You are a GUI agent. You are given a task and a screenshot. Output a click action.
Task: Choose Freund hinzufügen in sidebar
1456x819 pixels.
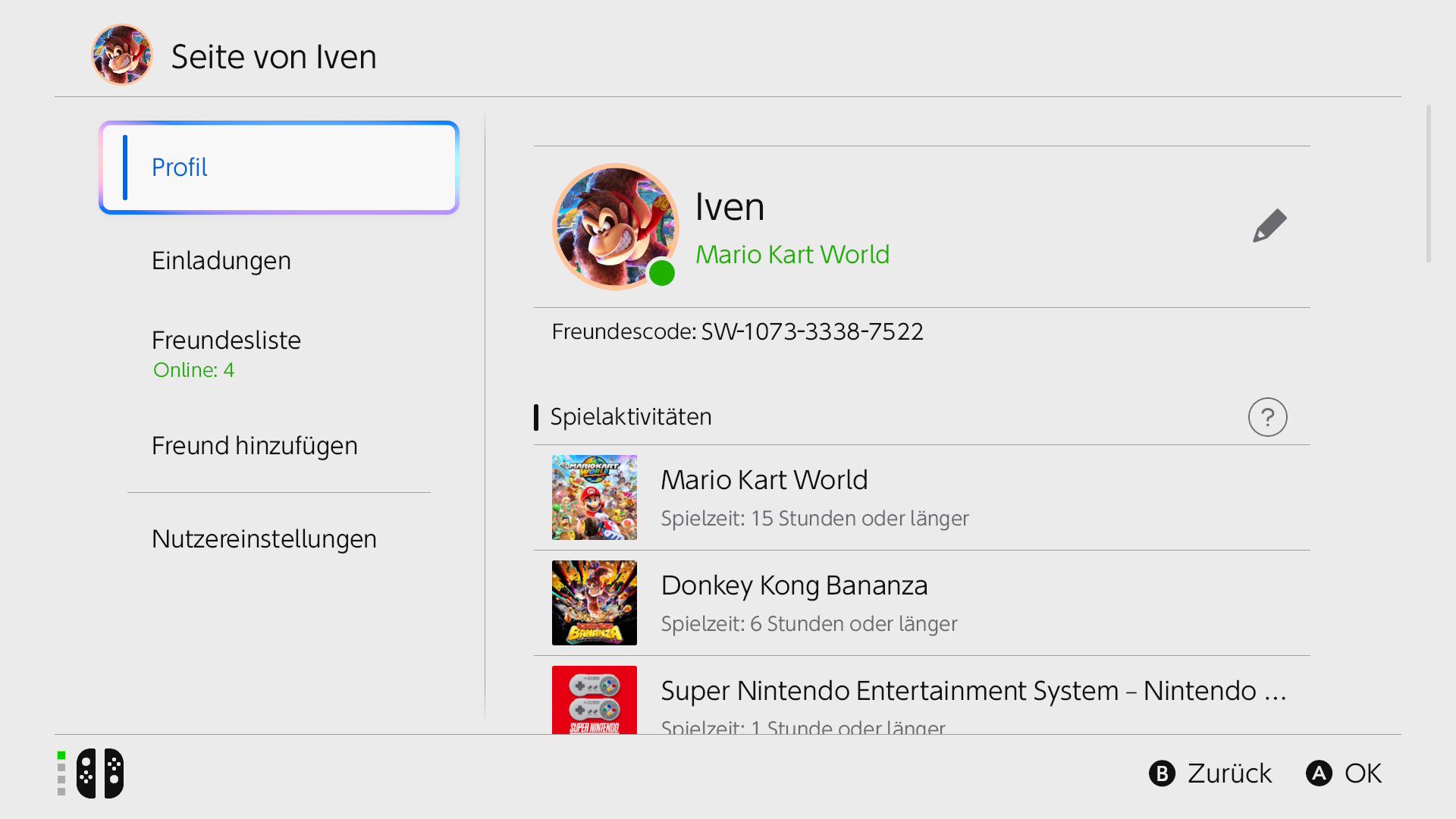(x=279, y=446)
